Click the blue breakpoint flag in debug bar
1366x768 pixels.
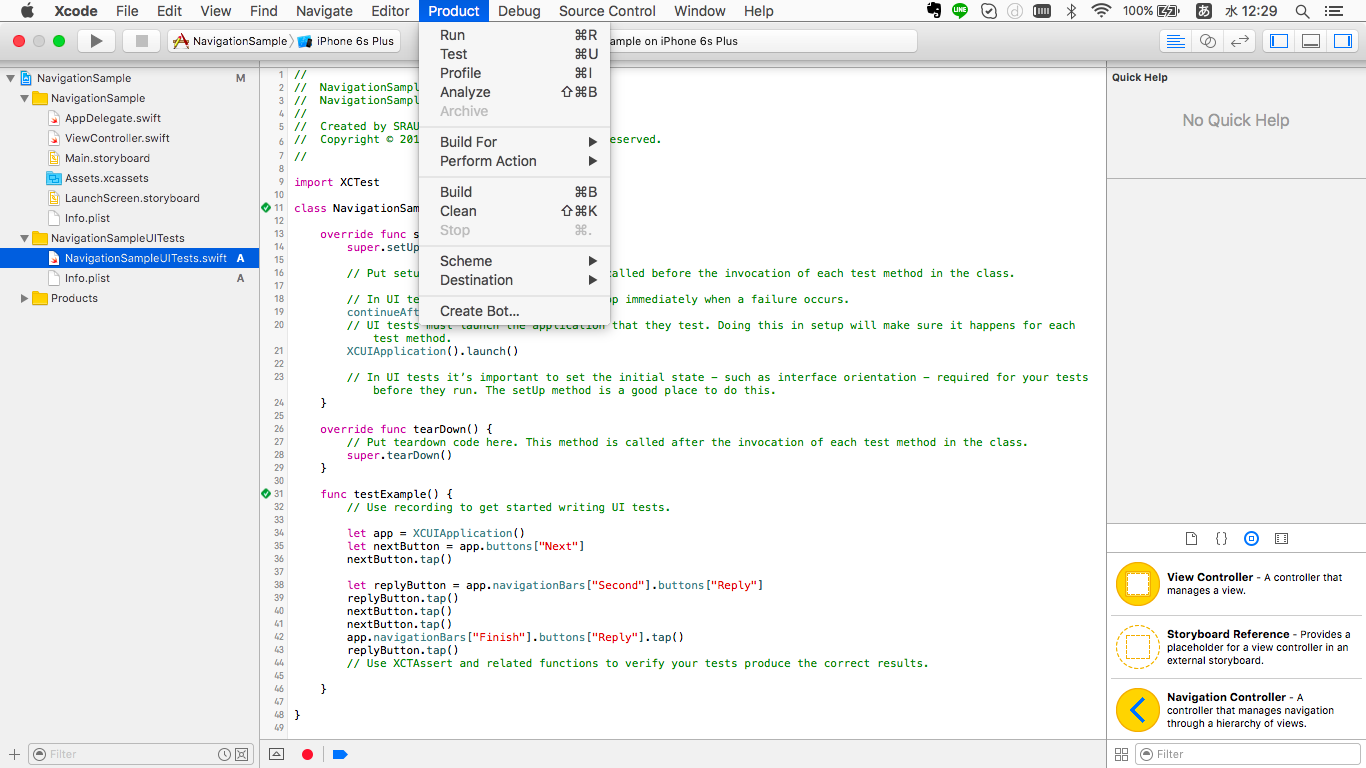(x=340, y=754)
